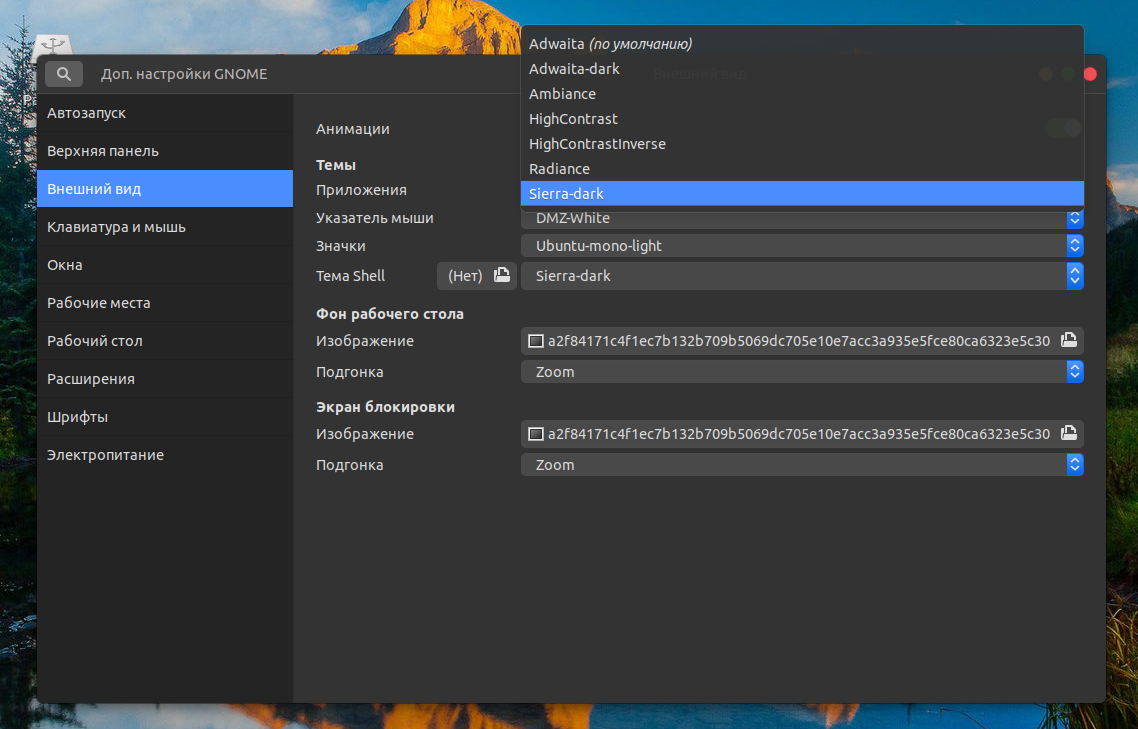This screenshot has width=1138, height=729.
Task: Click the Доп. настройки GNOME title
Action: (x=184, y=74)
